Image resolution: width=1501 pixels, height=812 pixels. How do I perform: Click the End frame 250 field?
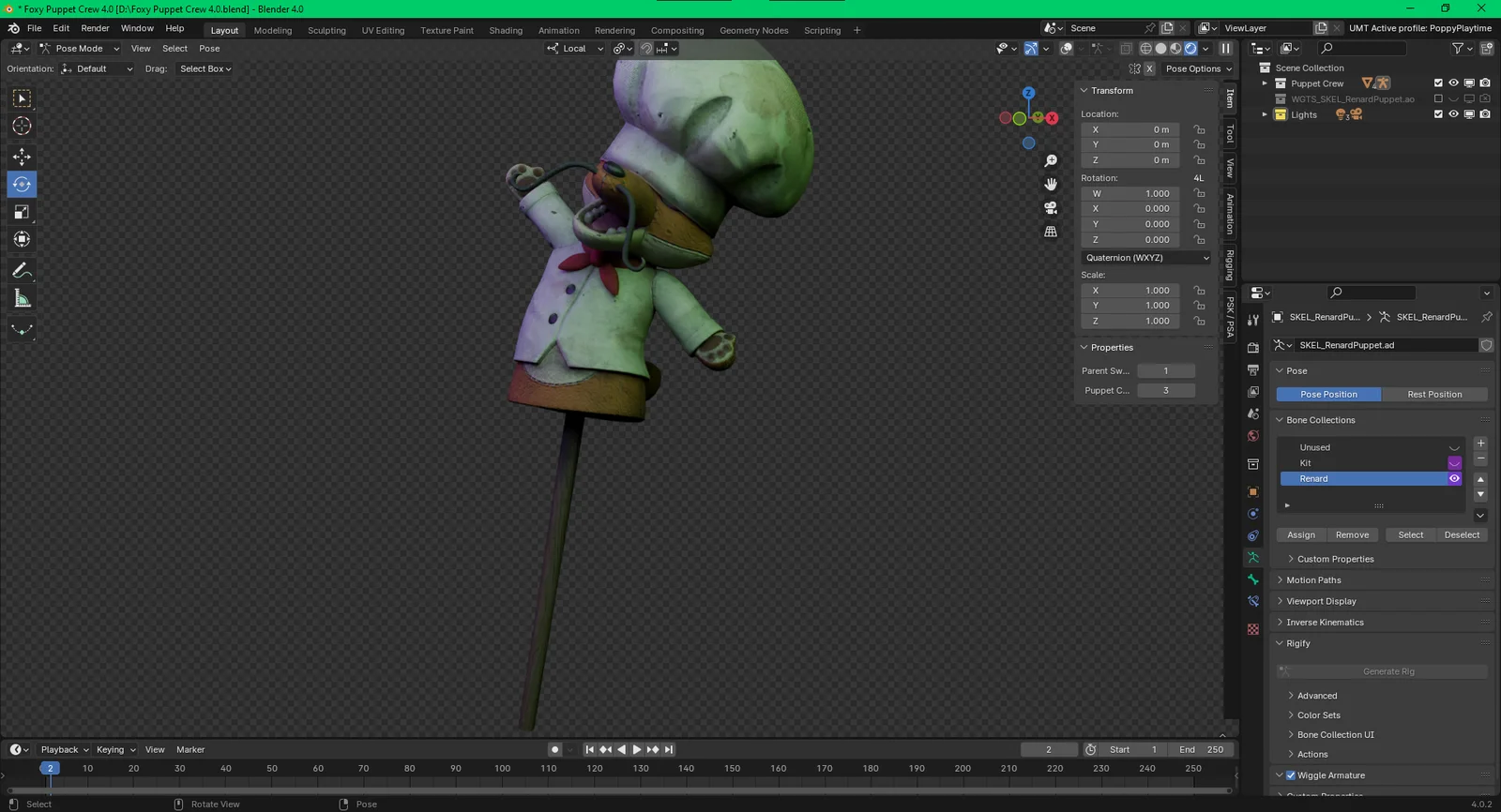1202,750
